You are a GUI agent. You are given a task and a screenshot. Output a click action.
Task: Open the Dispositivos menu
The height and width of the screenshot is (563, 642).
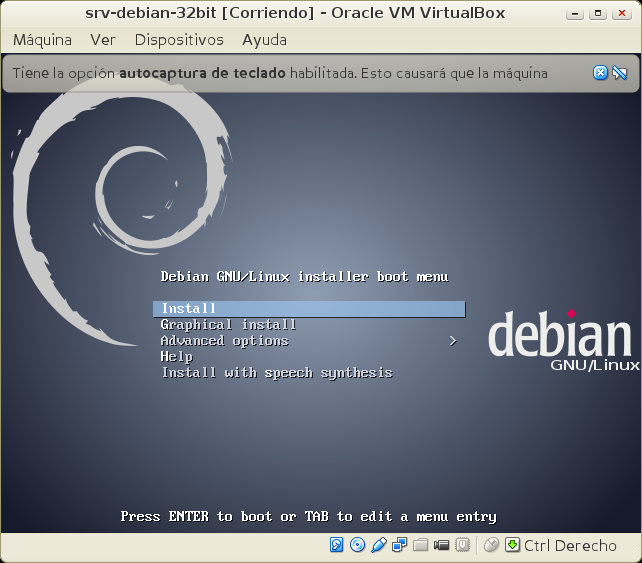tap(179, 40)
